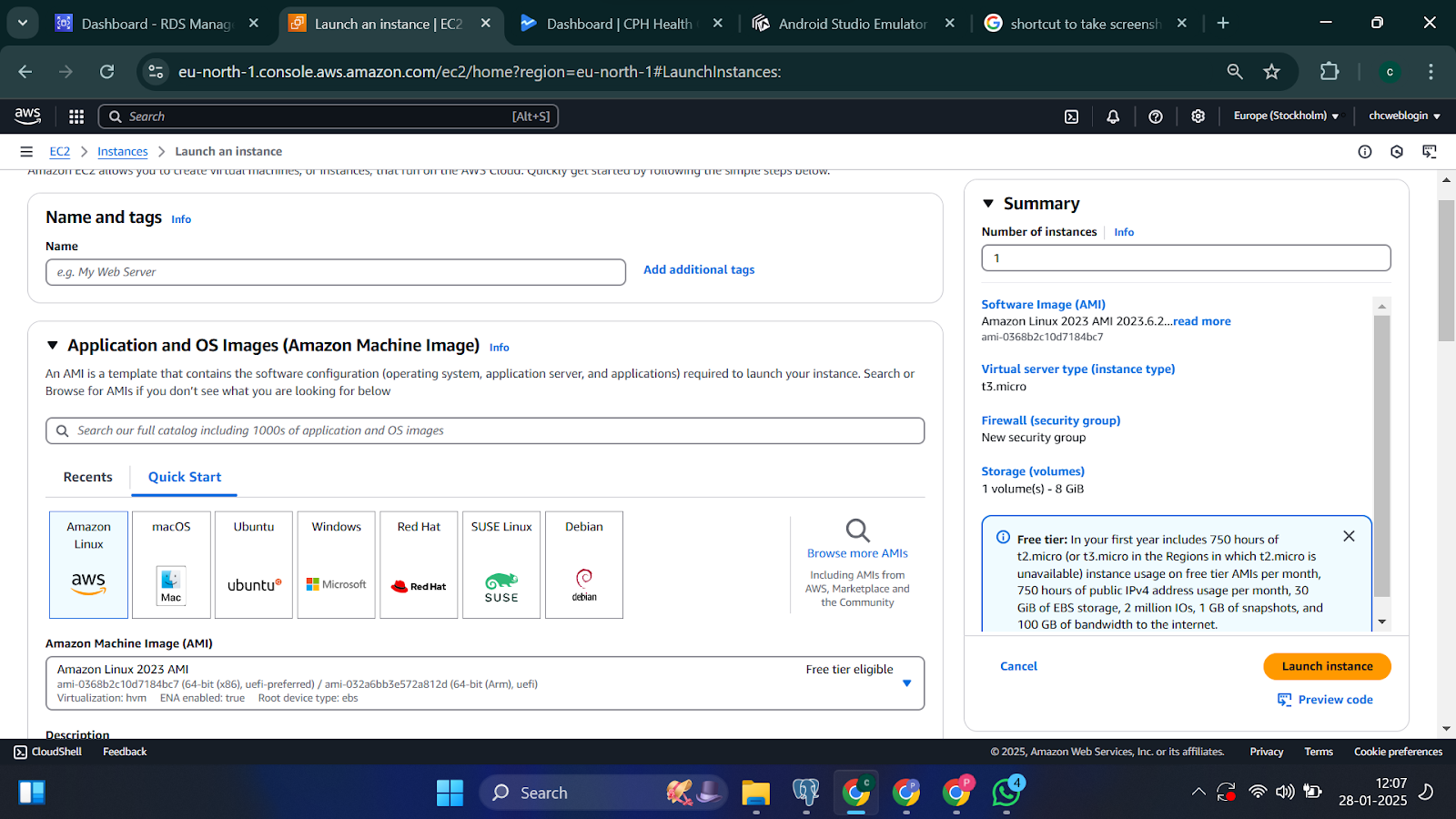The width and height of the screenshot is (1456, 819).
Task: Open the notifications bell
Action: point(1113,116)
